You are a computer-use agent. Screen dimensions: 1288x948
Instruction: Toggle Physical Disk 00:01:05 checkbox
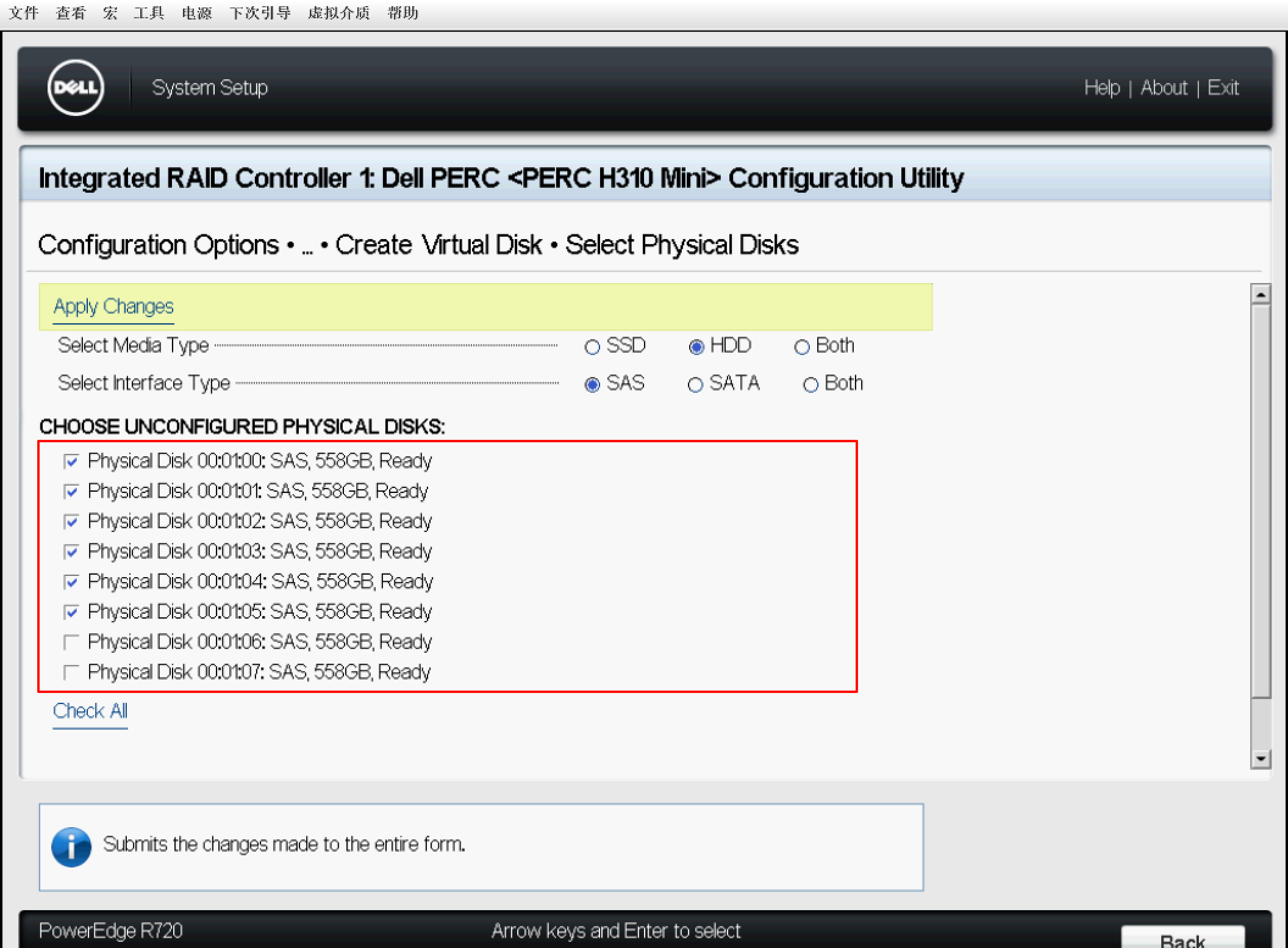[x=71, y=612]
